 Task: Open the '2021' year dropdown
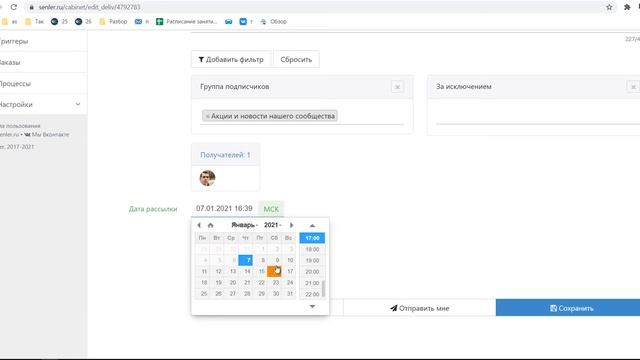pyautogui.click(x=273, y=225)
